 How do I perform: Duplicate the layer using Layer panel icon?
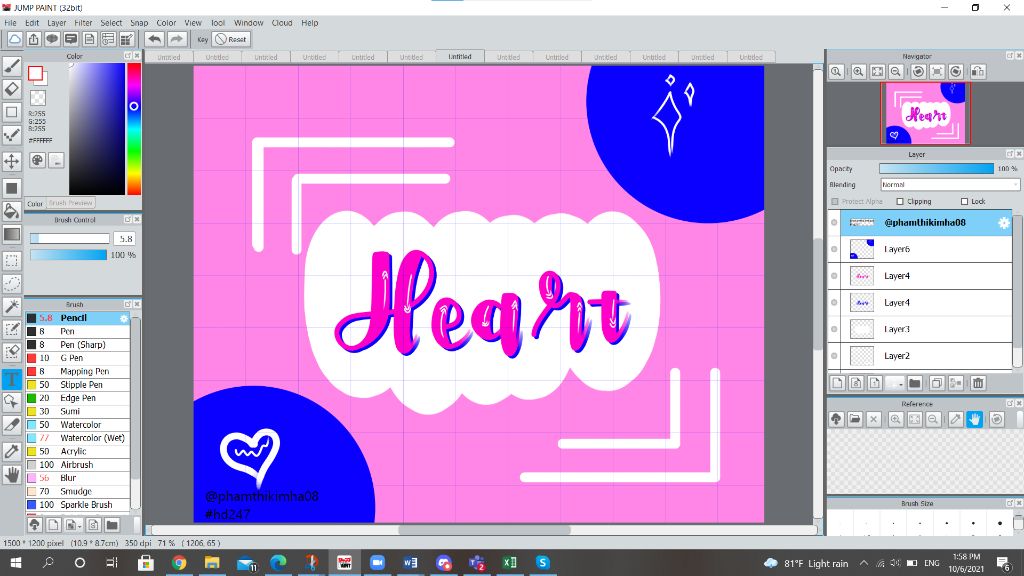(936, 383)
